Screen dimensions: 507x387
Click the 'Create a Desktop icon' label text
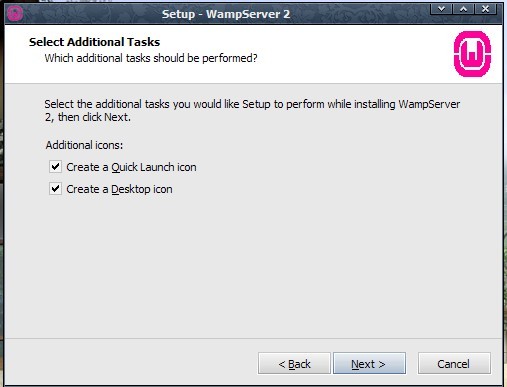click(x=119, y=189)
